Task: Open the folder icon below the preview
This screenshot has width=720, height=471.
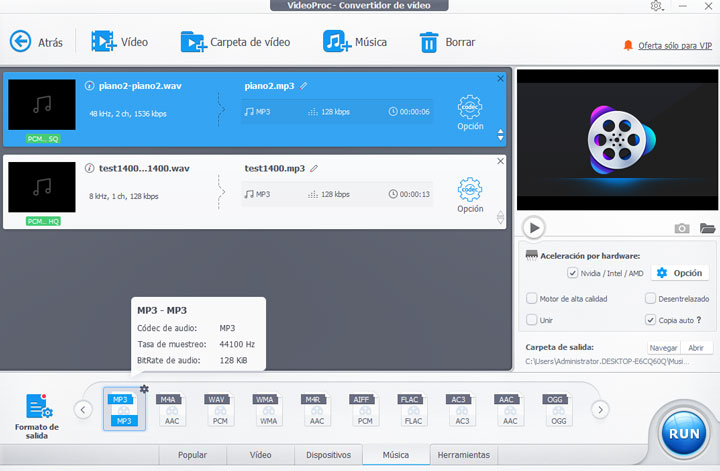Action: click(707, 228)
